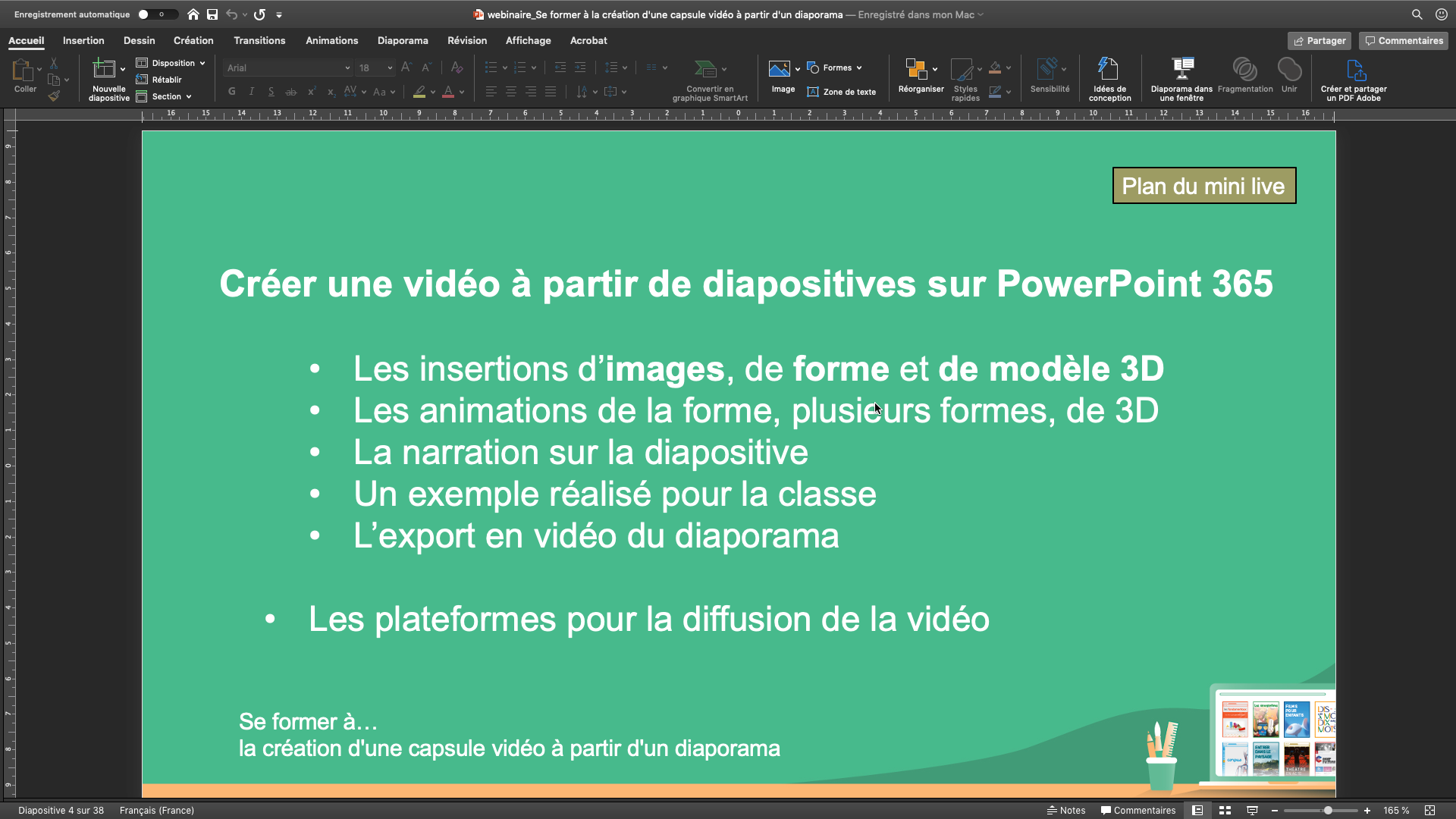Increase font size with the larger A icon

coord(406,67)
